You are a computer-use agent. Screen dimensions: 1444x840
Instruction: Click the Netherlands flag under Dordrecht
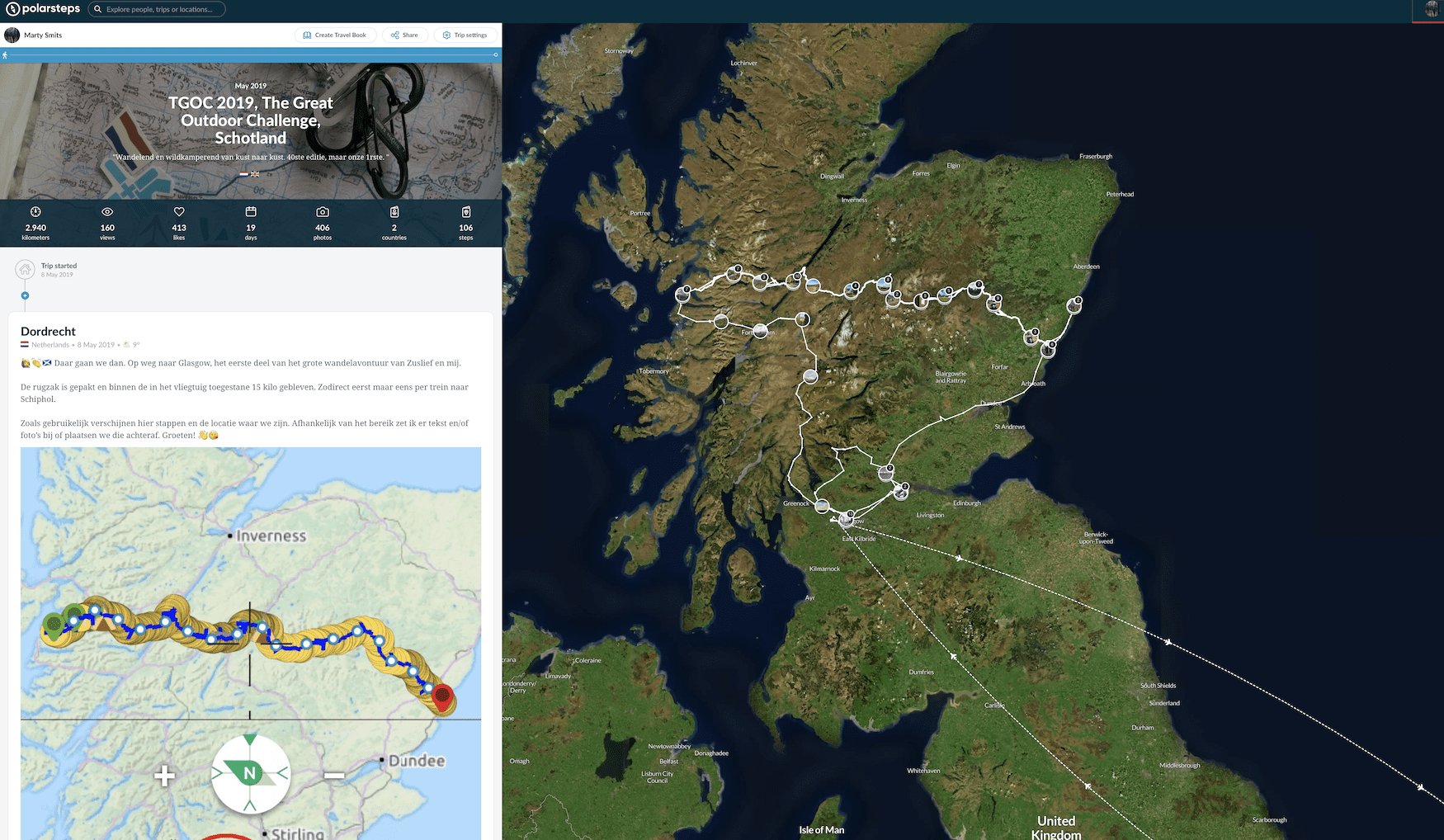[x=25, y=345]
